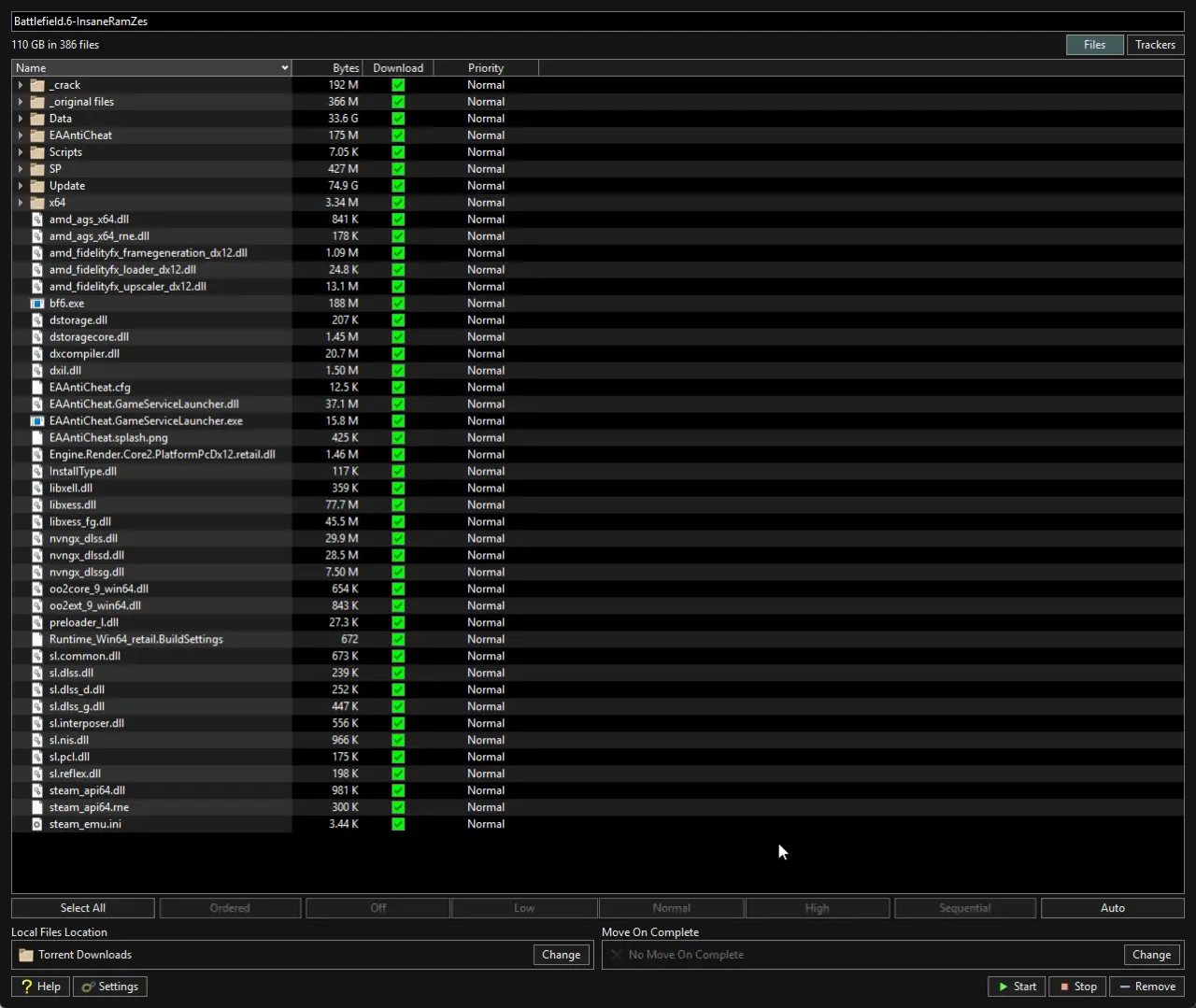The width and height of the screenshot is (1196, 1008).
Task: Click the Auto priority button
Action: pos(1113,908)
